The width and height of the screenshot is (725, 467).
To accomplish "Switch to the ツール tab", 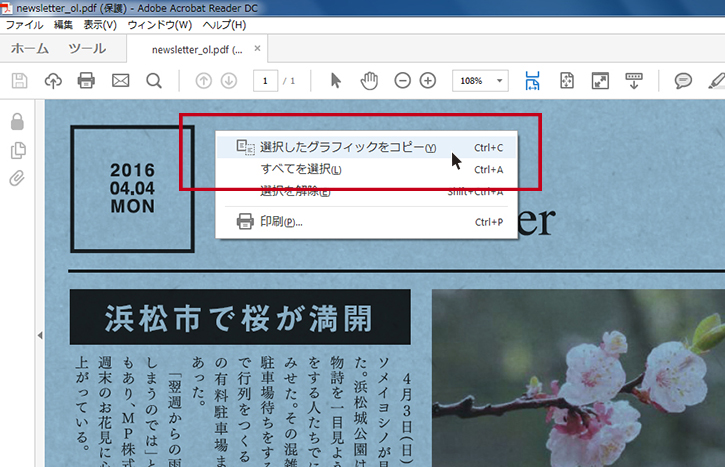I will (87, 49).
